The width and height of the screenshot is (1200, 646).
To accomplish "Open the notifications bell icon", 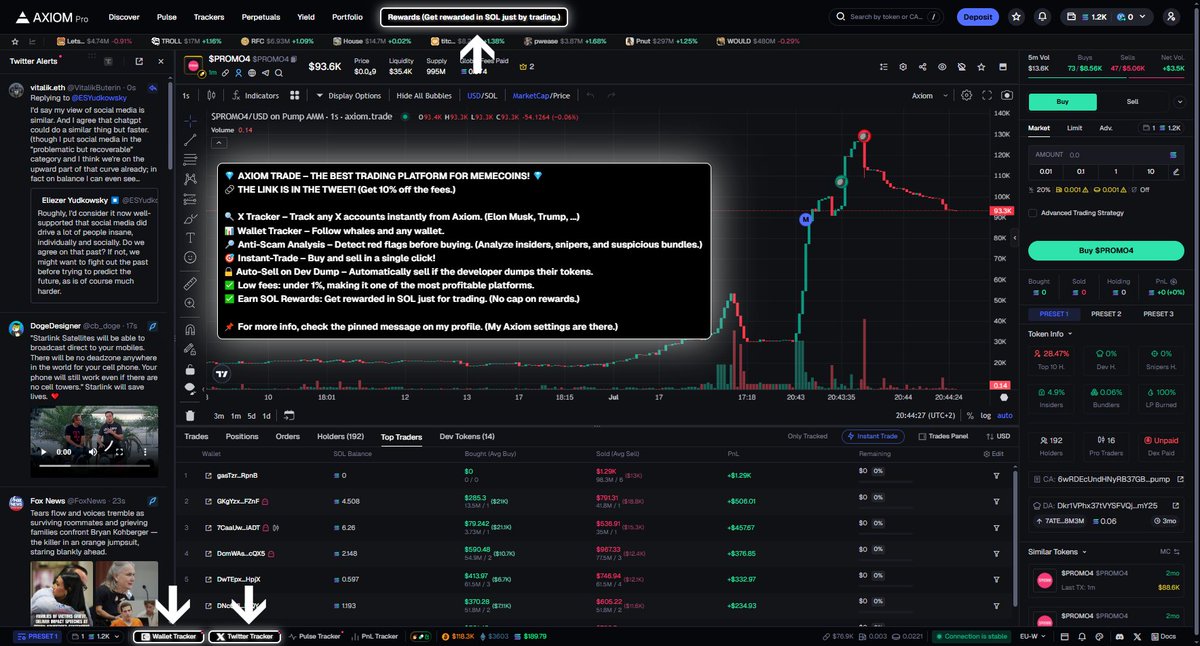I will tap(1043, 17).
